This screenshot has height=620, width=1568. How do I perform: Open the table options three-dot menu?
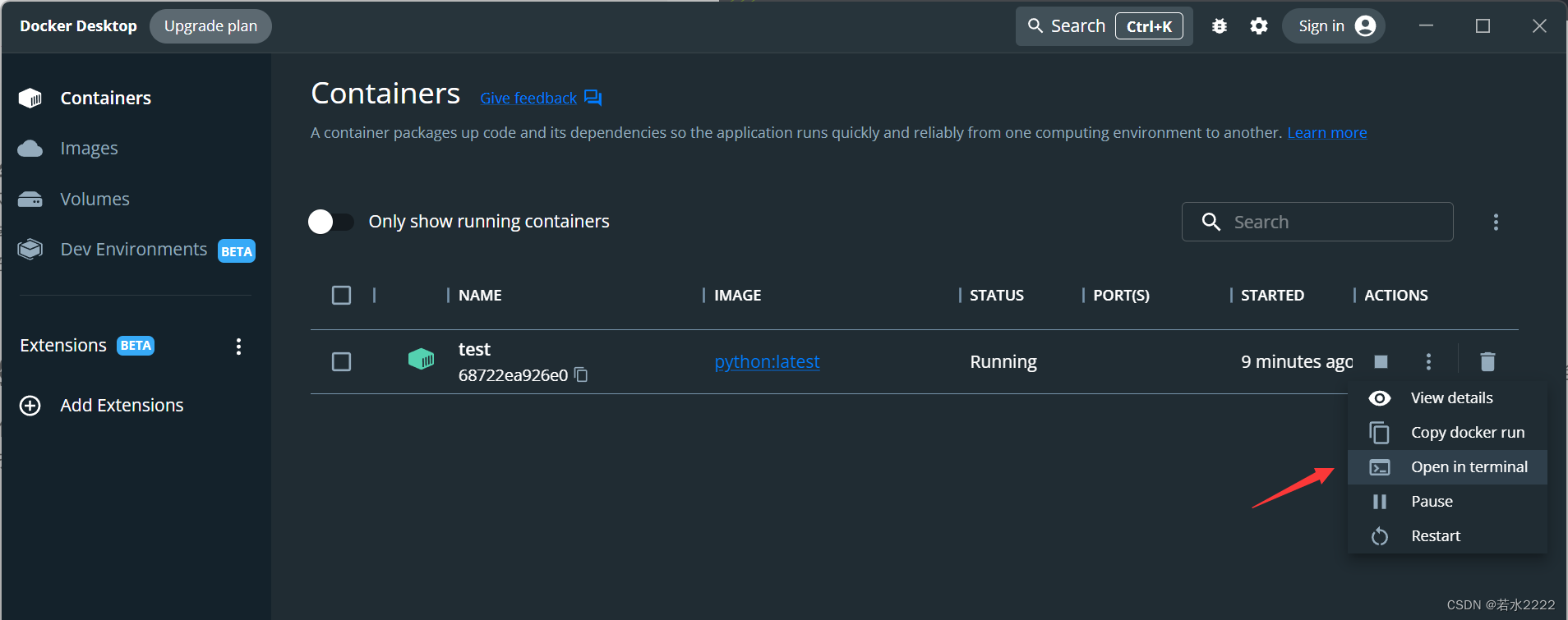click(x=1496, y=222)
